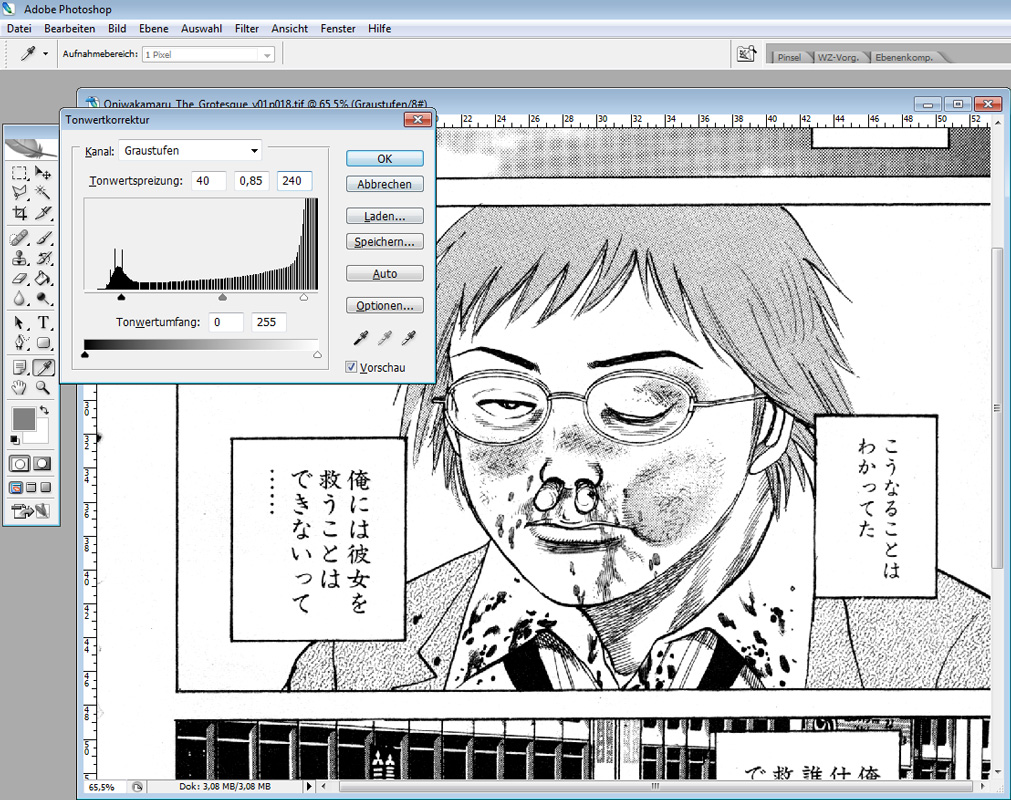This screenshot has height=800, width=1011.
Task: Open the Bild menu
Action: point(117,28)
